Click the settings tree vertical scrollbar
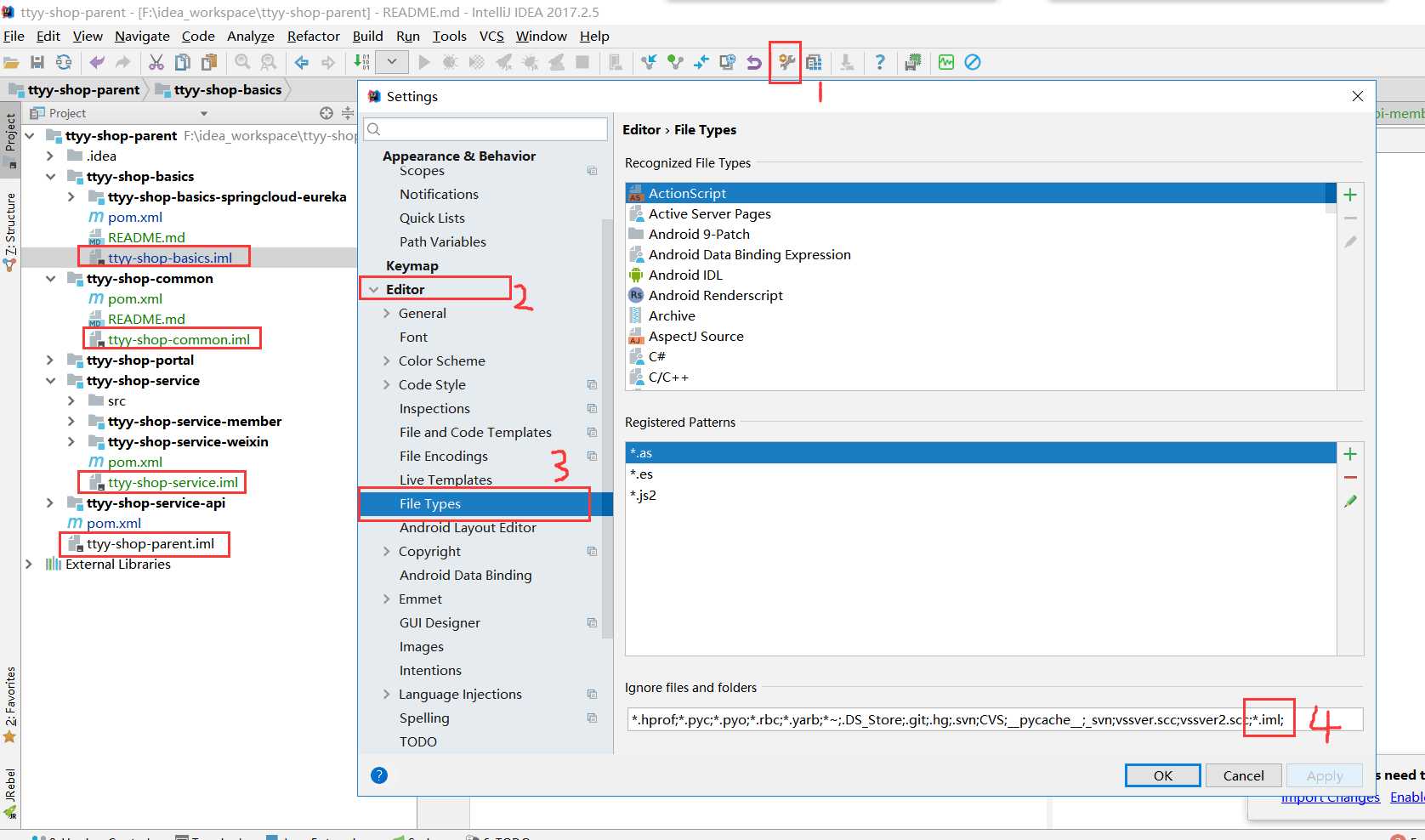 607,429
